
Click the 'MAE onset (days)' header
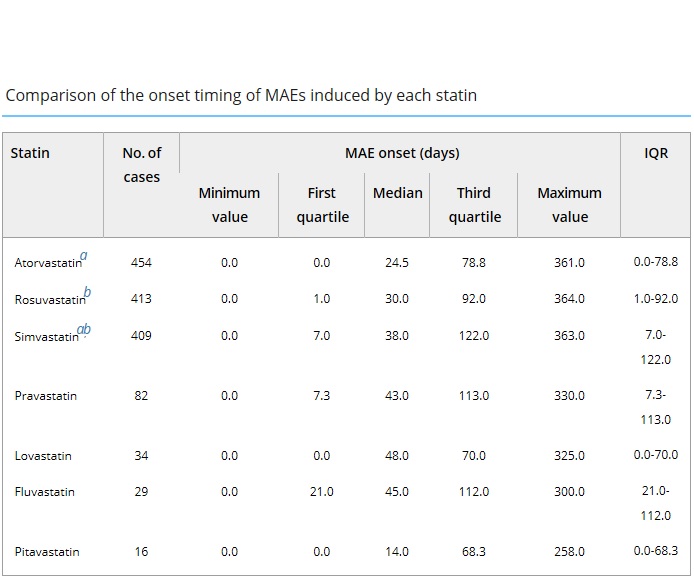402,153
